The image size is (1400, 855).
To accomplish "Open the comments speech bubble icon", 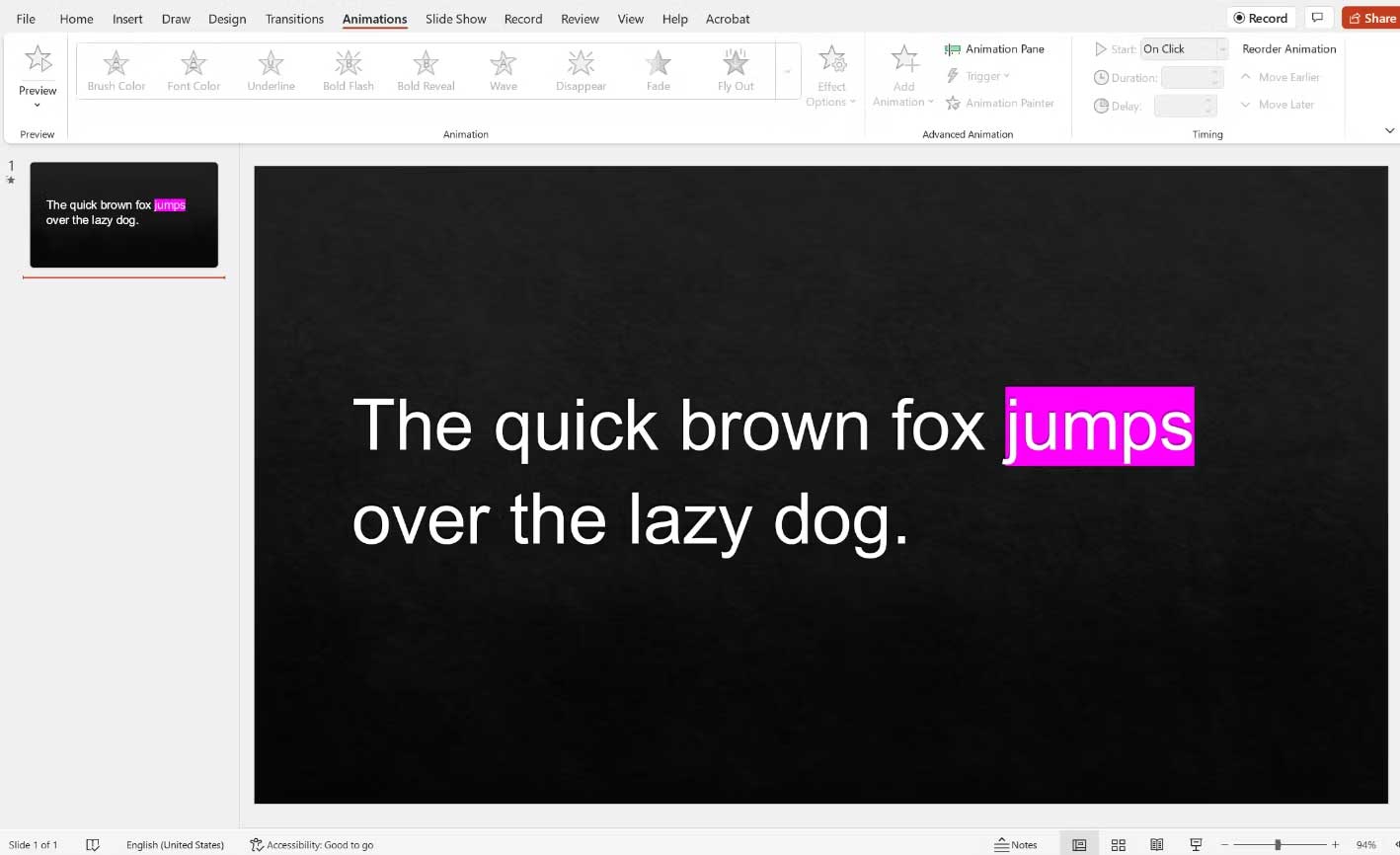I will 1316,18.
